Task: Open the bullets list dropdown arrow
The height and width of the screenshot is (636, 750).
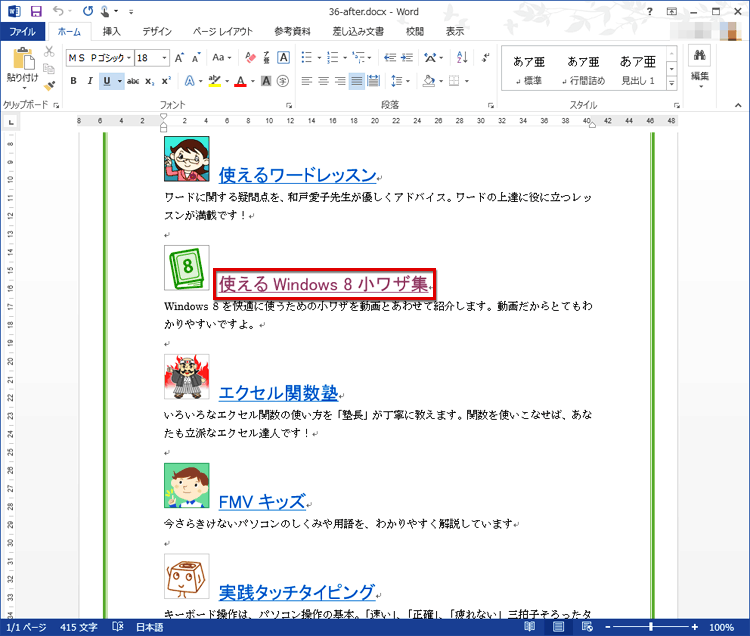Action: [319, 58]
